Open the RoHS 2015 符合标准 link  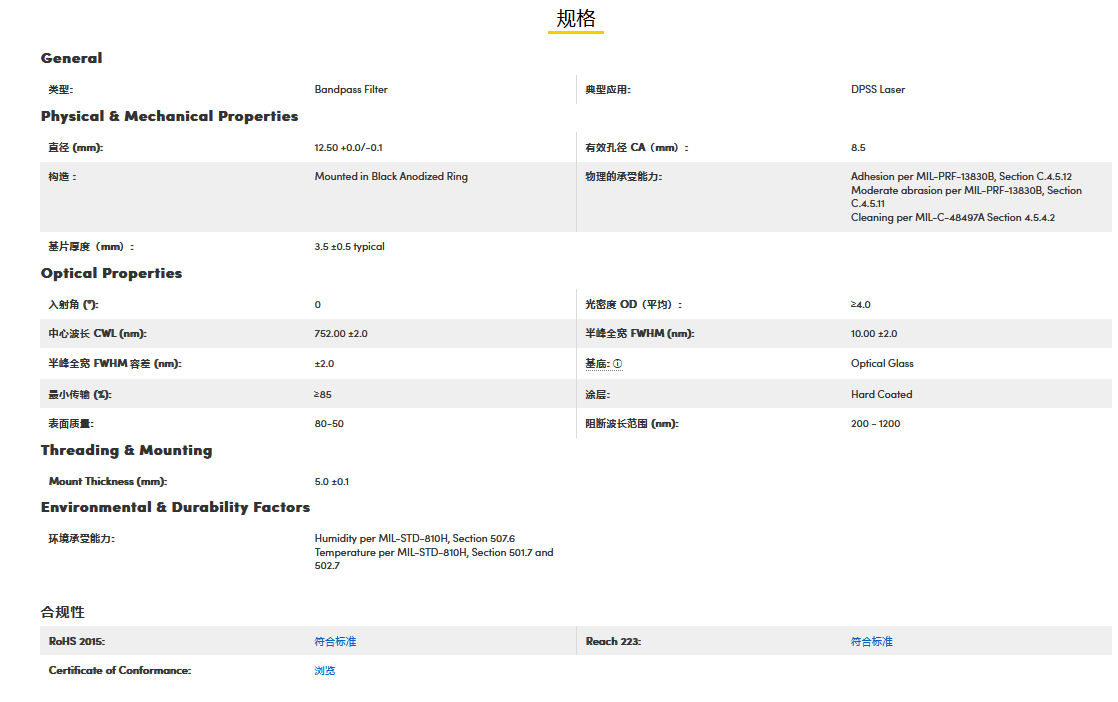335,641
